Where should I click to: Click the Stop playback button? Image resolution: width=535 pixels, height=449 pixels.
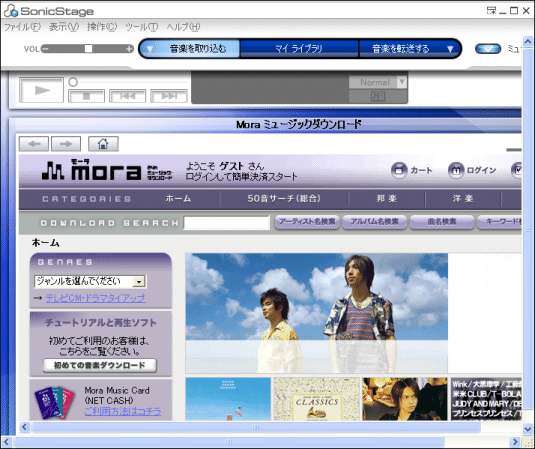tap(86, 96)
